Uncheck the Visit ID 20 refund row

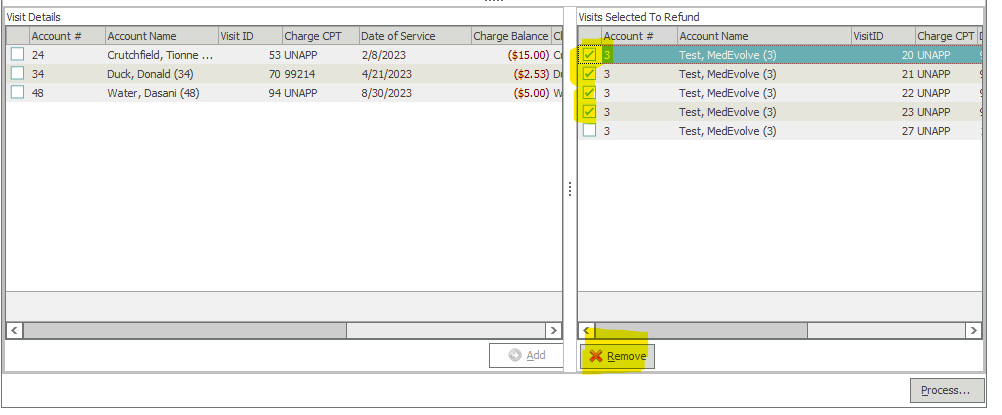point(590,55)
